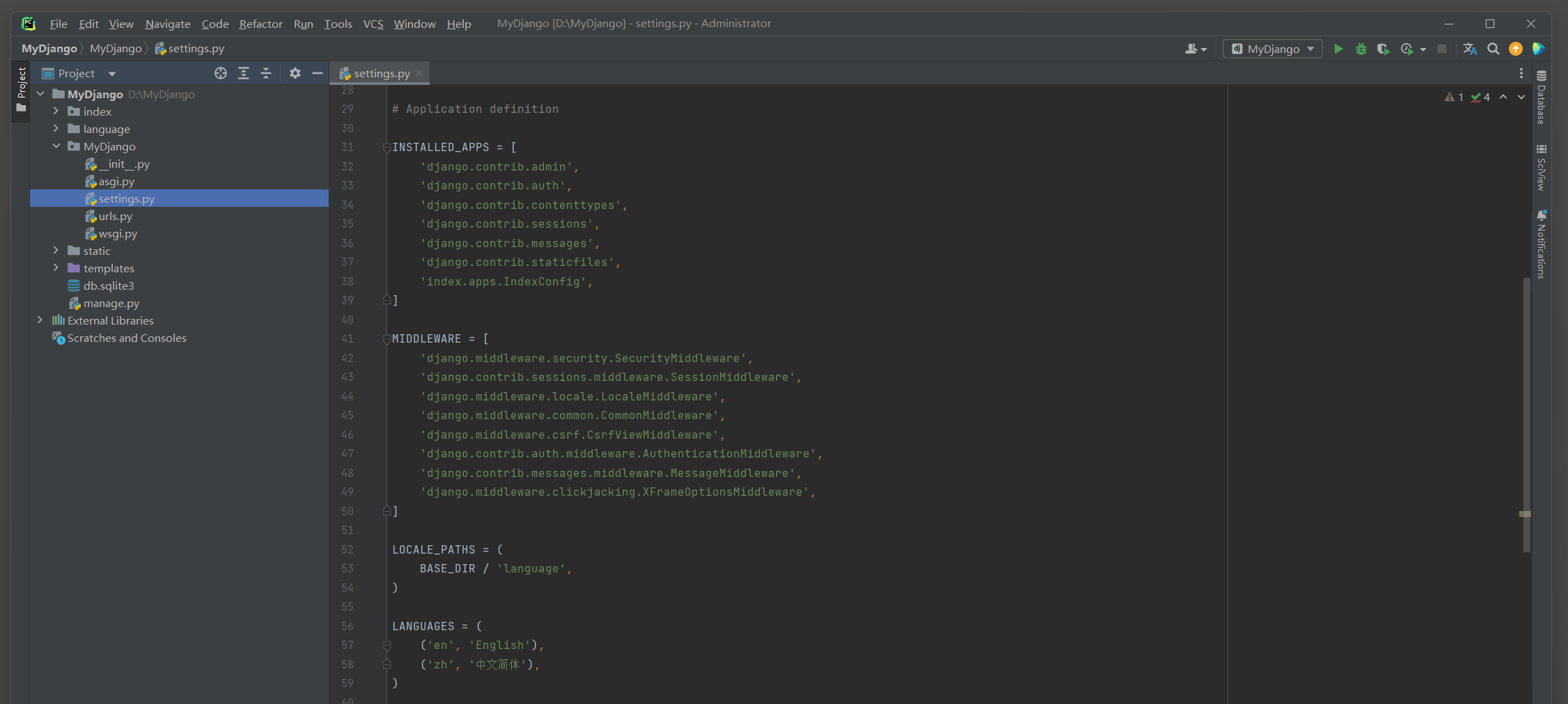Open the colorful Code With Me plugin icon
The height and width of the screenshot is (704, 1568).
1538,49
